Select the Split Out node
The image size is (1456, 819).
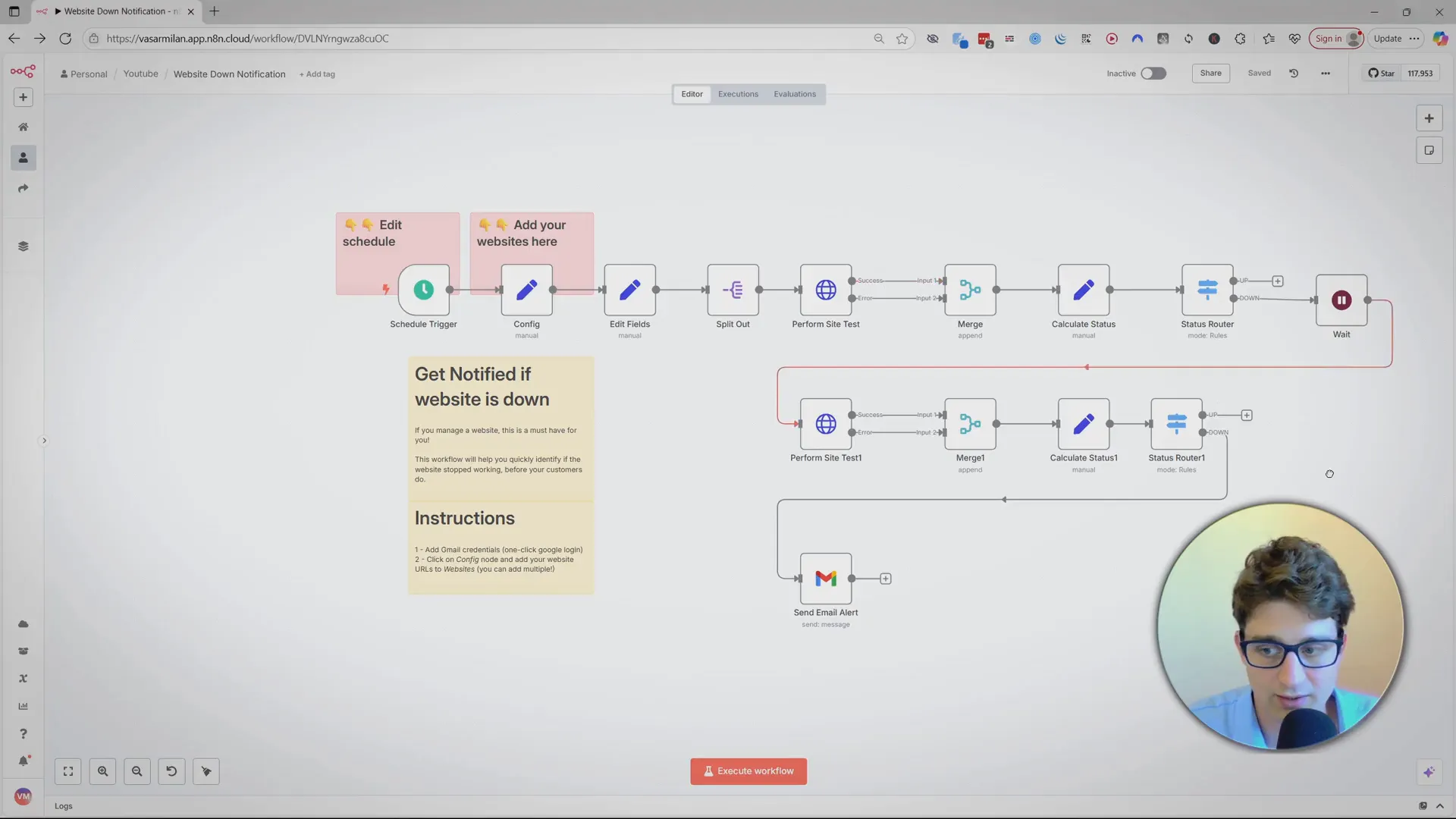[x=733, y=290]
